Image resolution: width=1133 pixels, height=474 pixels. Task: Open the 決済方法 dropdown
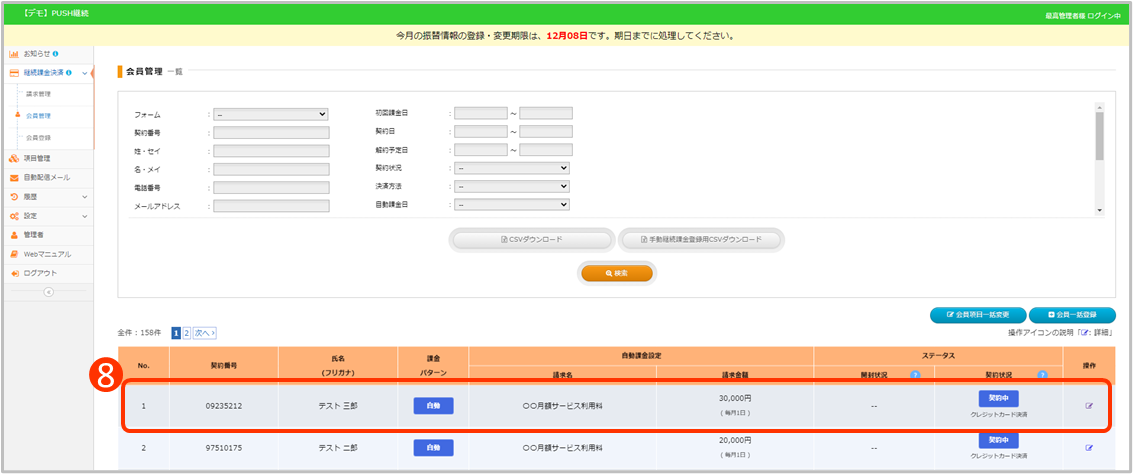pos(511,186)
